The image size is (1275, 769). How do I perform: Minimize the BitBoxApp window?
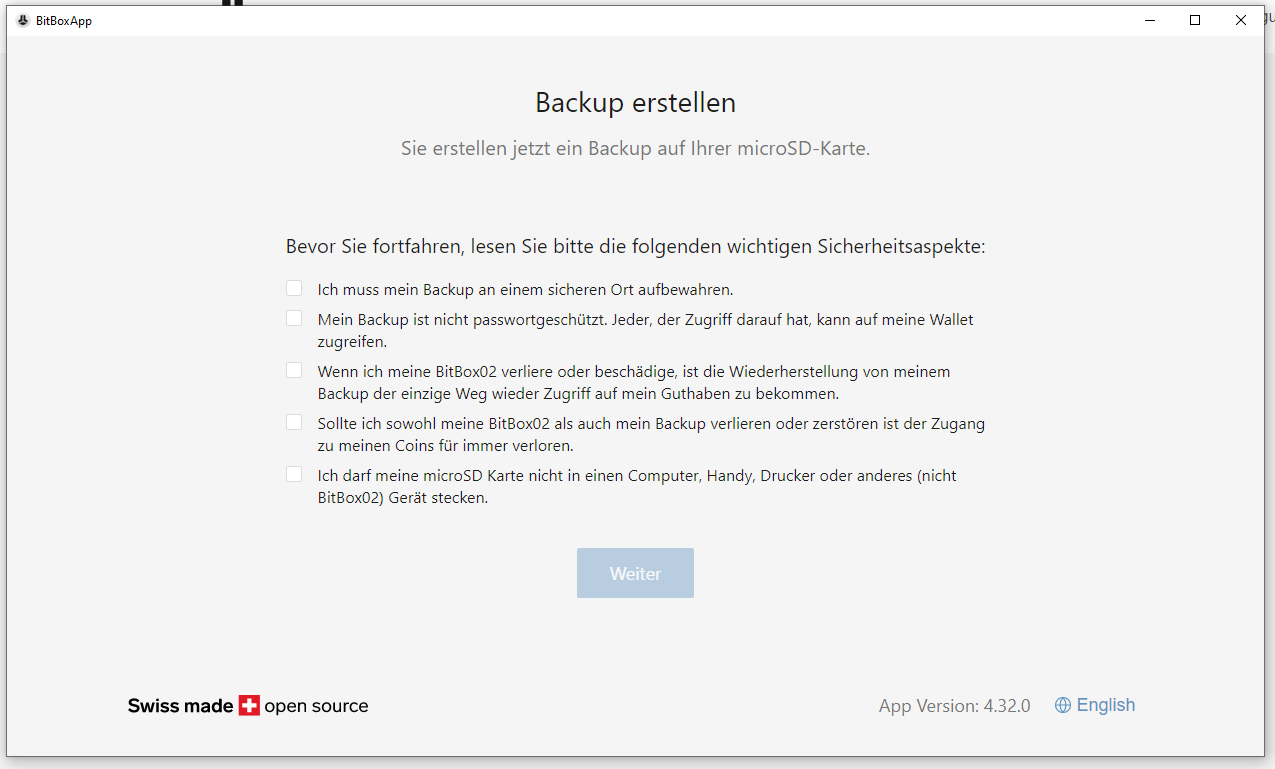(1148, 20)
